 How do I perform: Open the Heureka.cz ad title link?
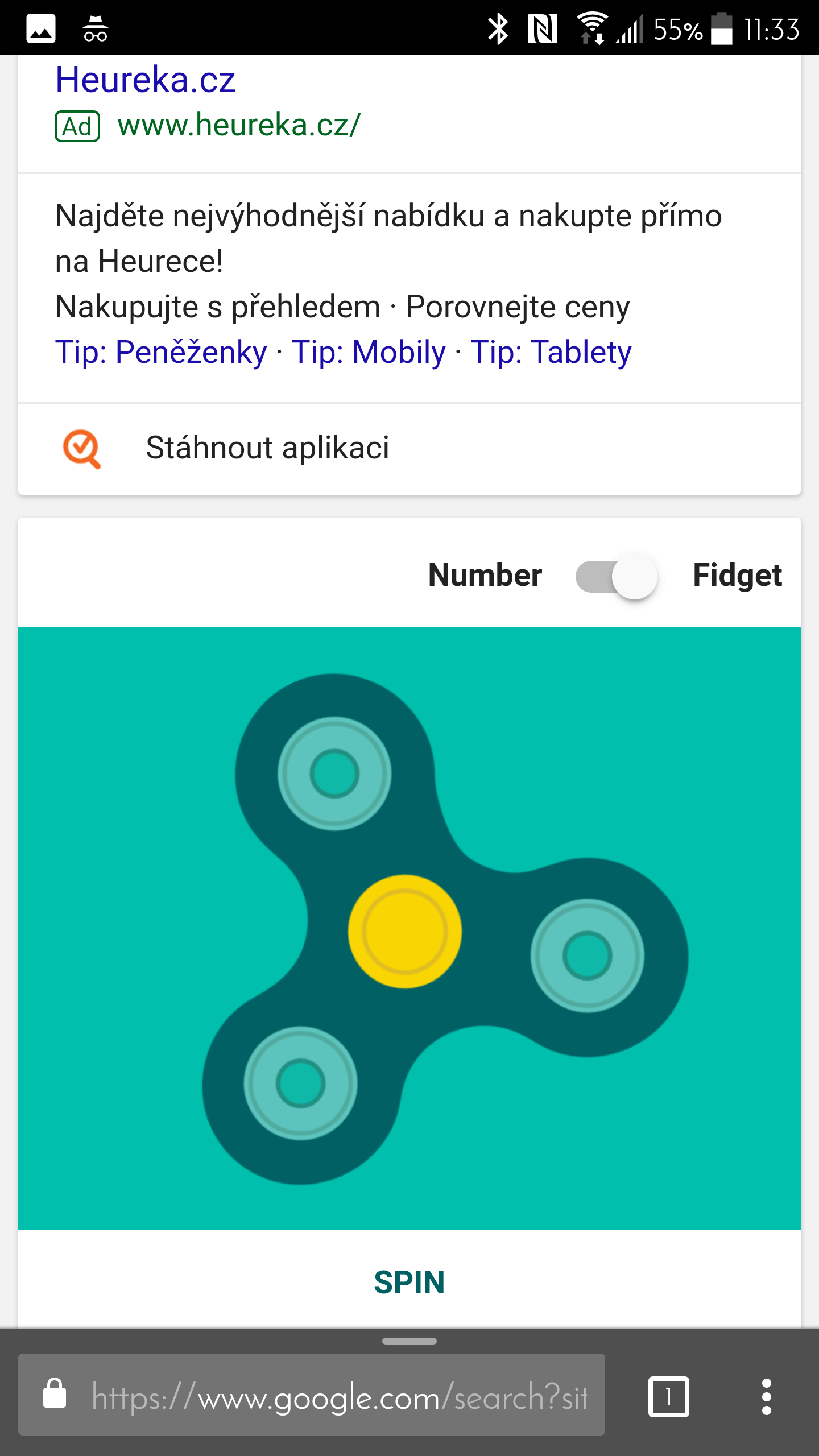click(146, 80)
